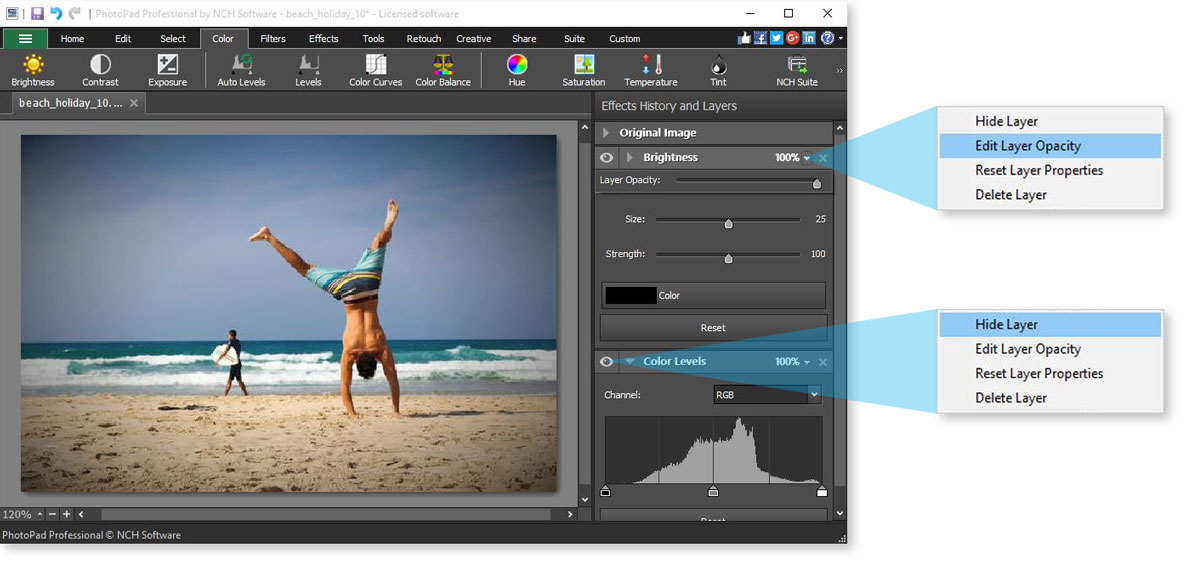
Task: Click the Tint droplet tool
Action: [x=718, y=66]
